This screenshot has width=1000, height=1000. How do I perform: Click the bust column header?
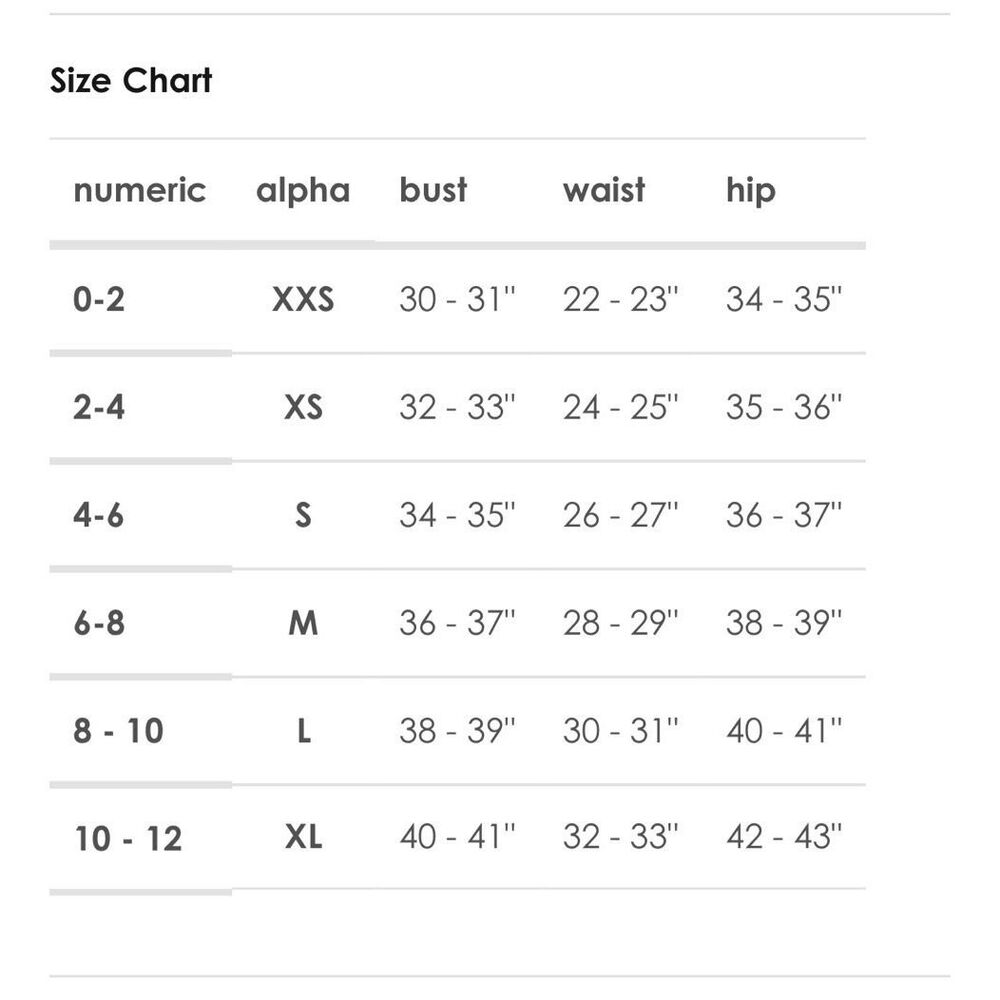[x=433, y=189]
